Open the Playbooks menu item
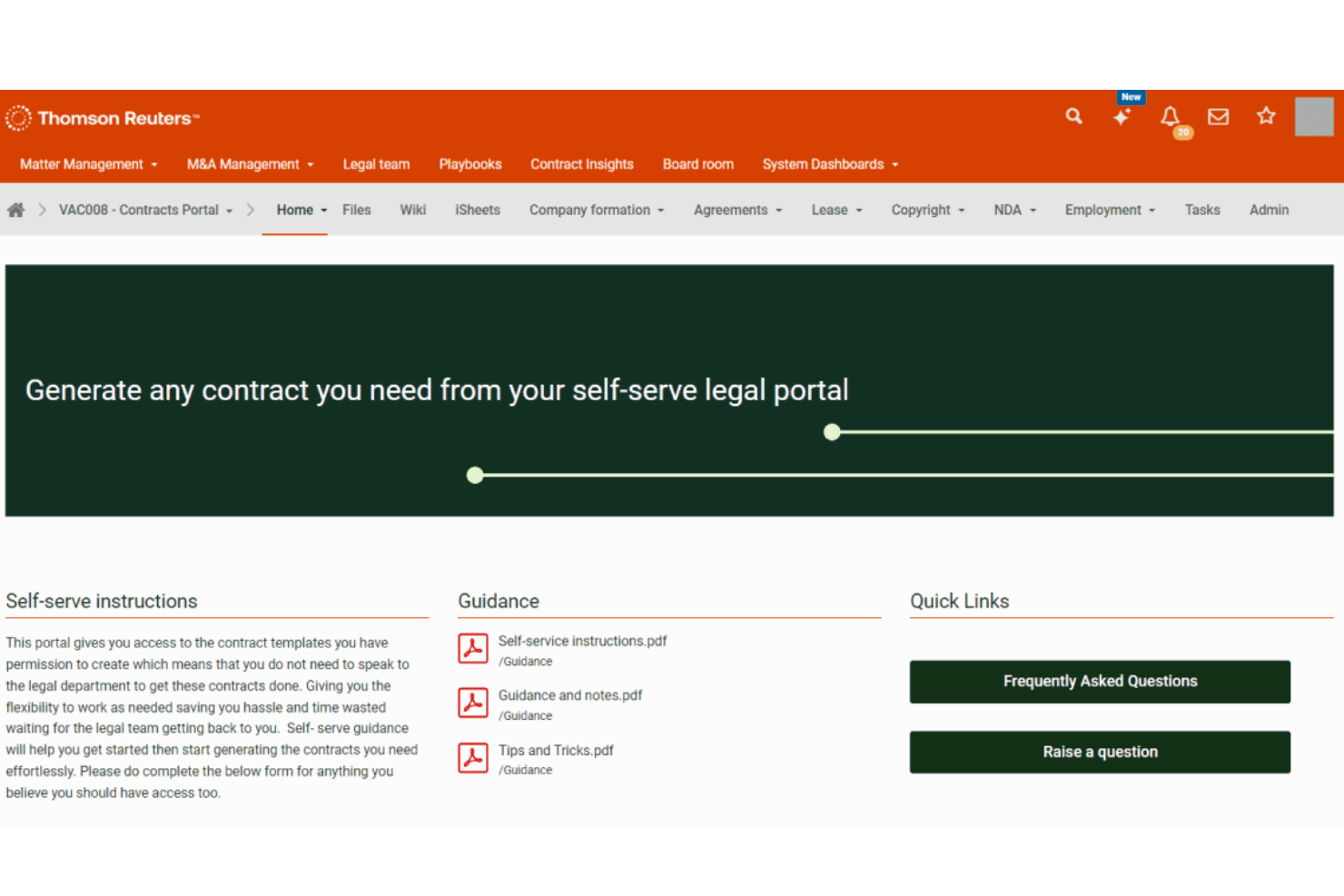This screenshot has height=896, width=1344. coord(470,164)
